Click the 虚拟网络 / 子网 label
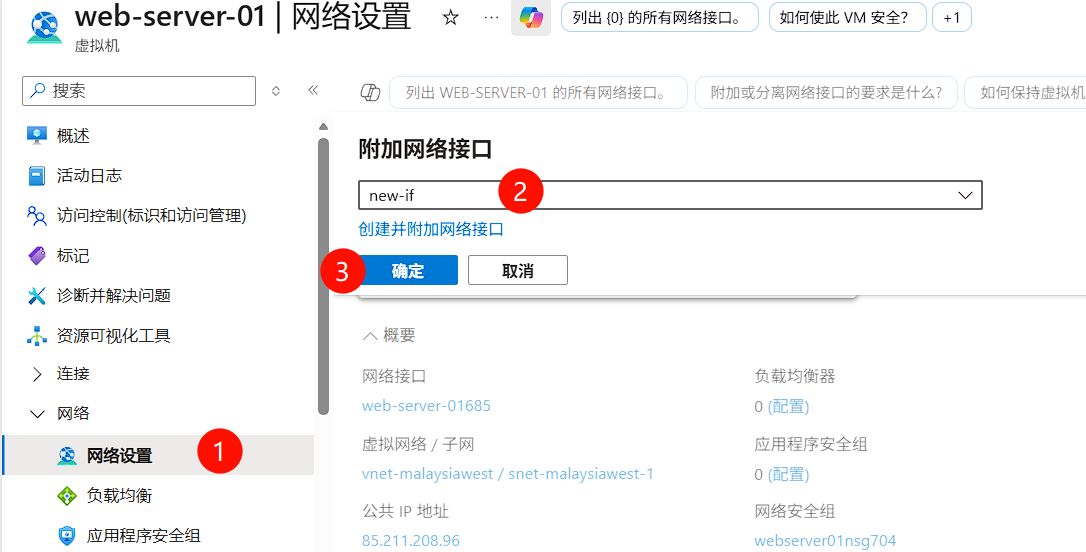The image size is (1086, 552). (418, 444)
